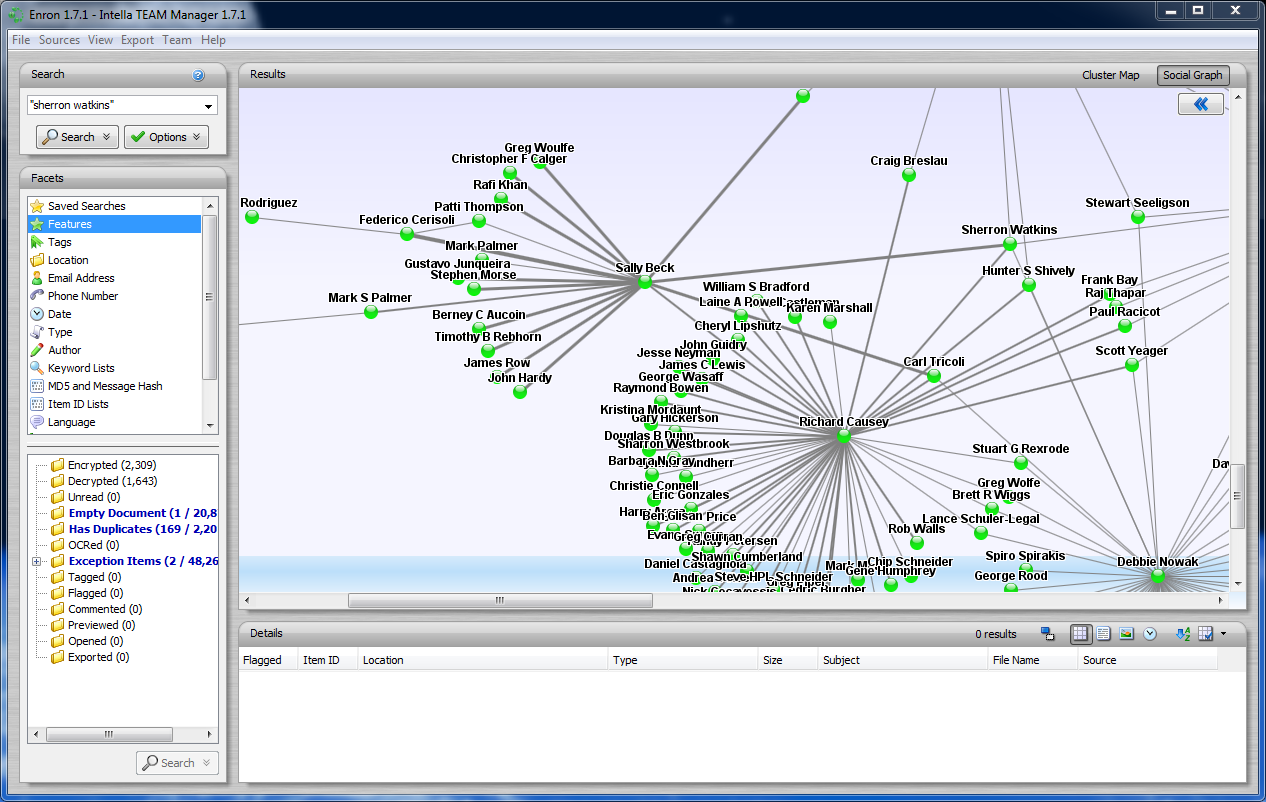Click the Search button under query field
The height and width of the screenshot is (802, 1266).
77,137
